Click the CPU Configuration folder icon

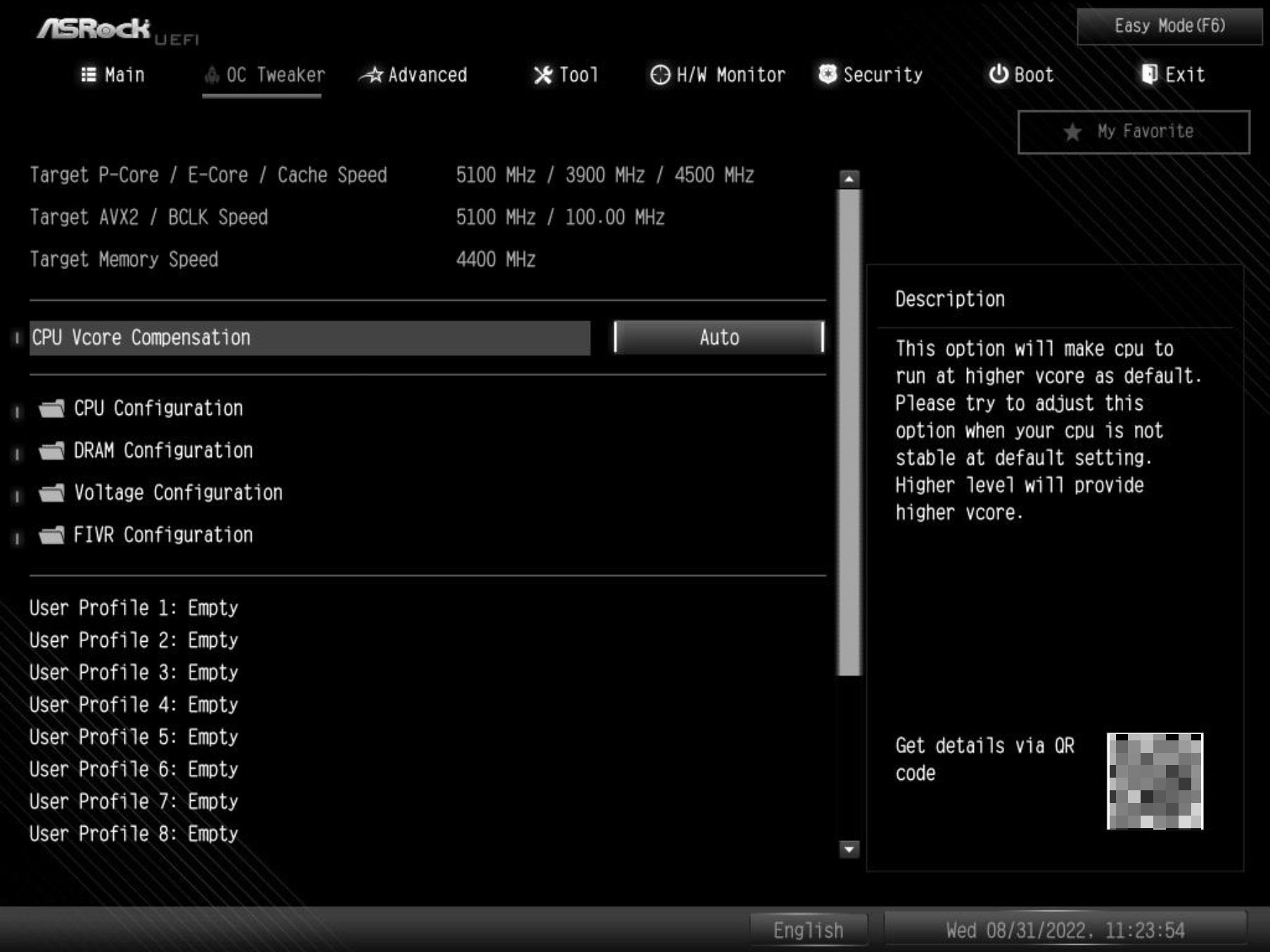tap(51, 409)
